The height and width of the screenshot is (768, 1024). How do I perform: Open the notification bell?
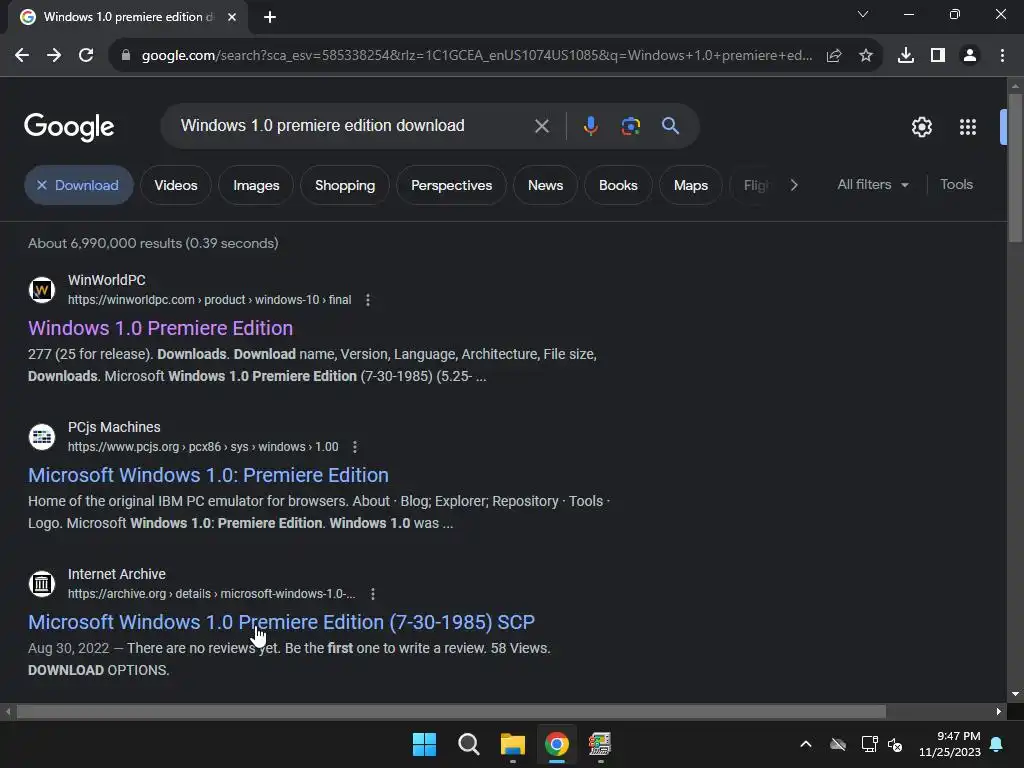click(997, 744)
